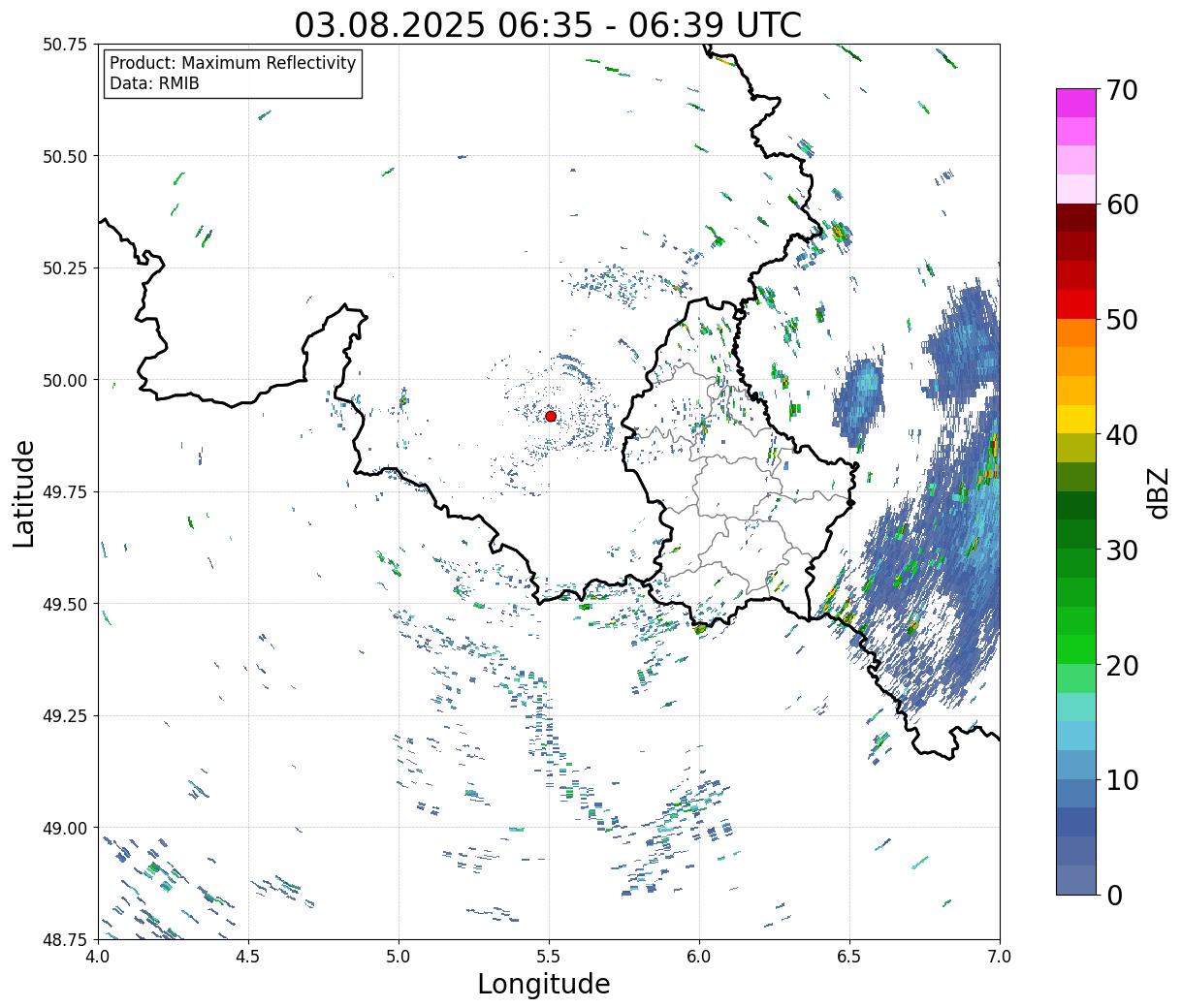The image size is (1182, 1008).
Task: Click the latitude tick label 50.25
Action: click(x=65, y=268)
